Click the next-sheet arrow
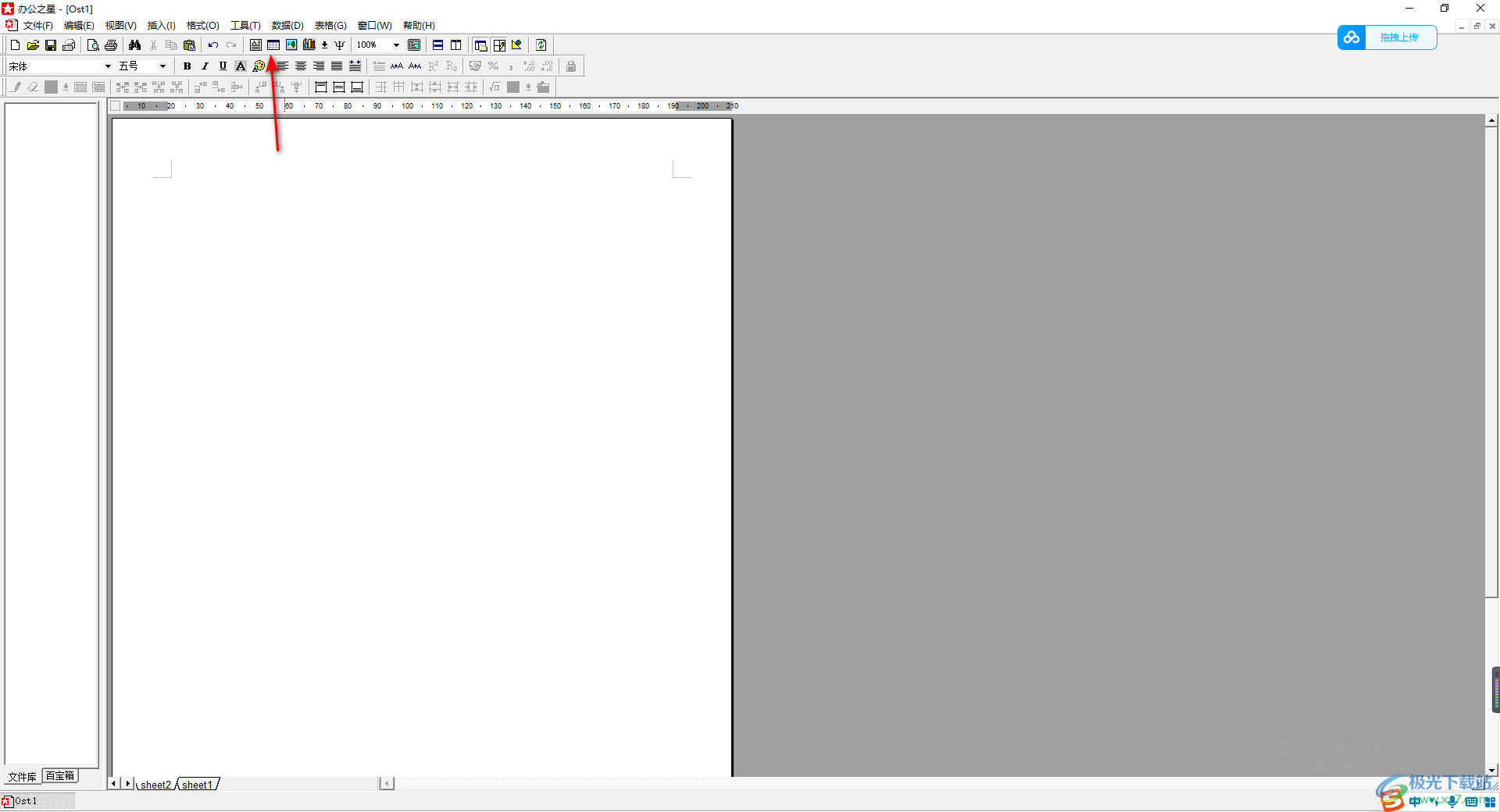This screenshot has width=1500, height=812. 128,783
